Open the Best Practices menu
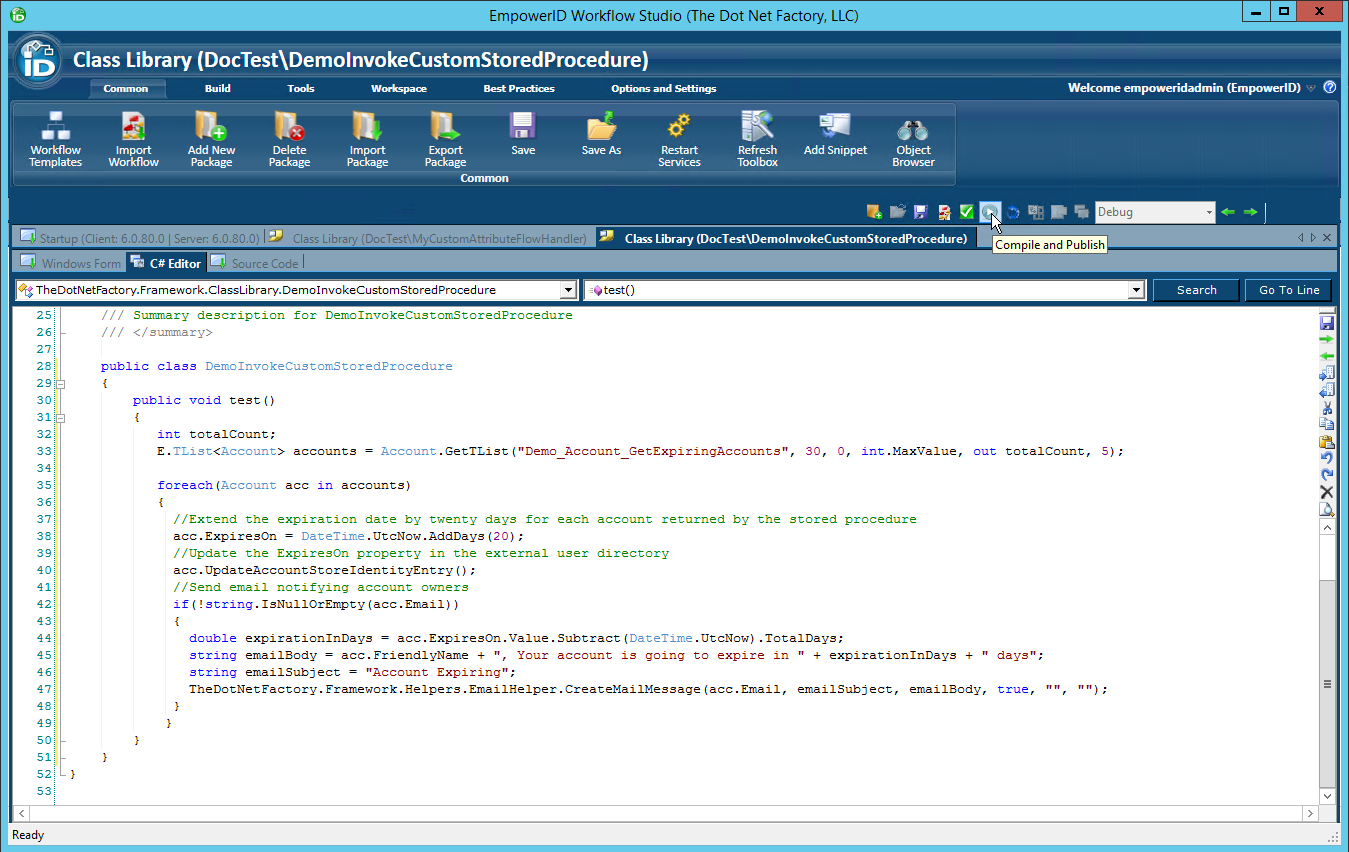 518,88
